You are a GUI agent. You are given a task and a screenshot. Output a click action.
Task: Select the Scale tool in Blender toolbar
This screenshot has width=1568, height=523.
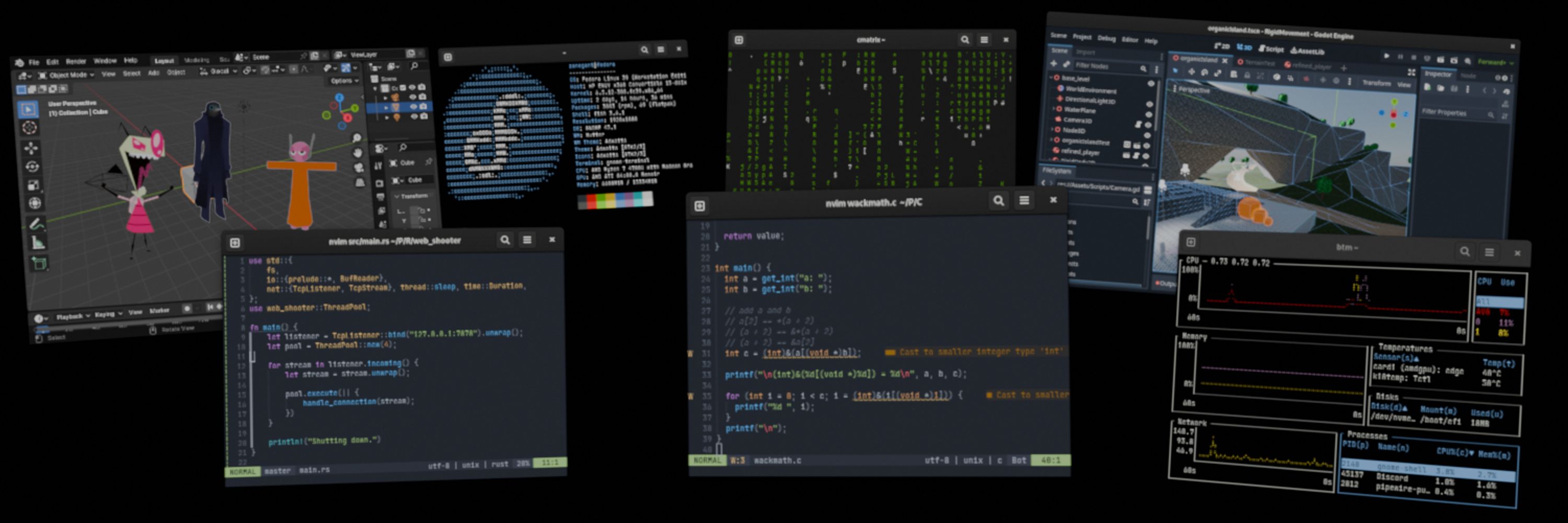33,185
